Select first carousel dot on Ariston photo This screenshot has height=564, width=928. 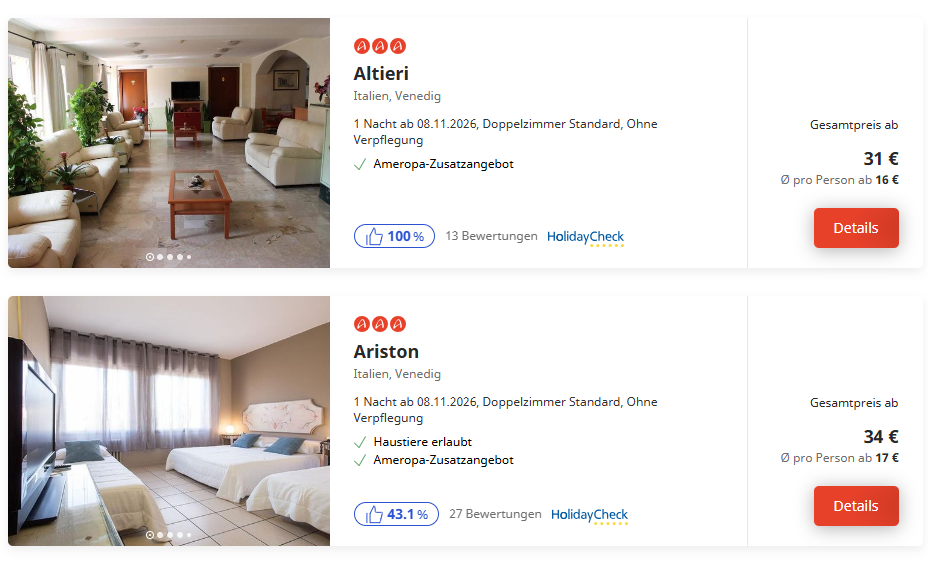(x=150, y=535)
